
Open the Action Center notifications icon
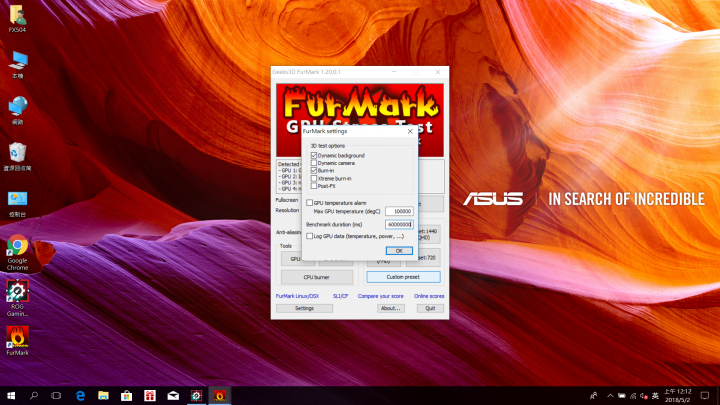point(705,395)
